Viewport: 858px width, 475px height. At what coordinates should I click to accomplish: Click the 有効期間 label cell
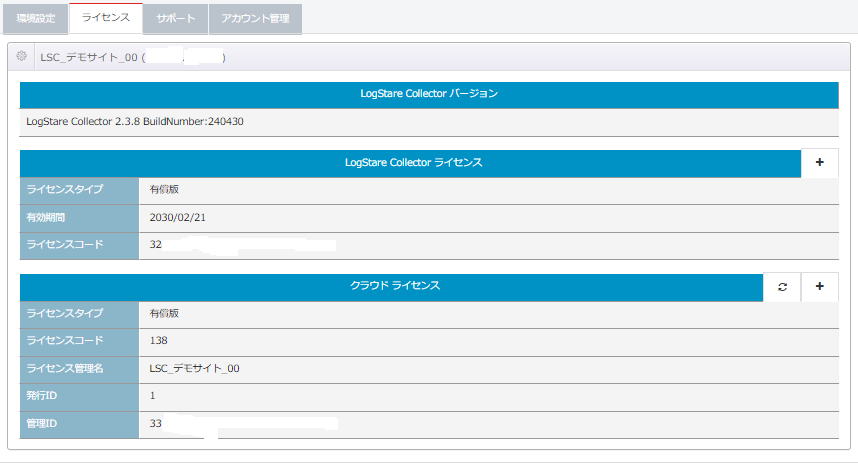(79, 218)
